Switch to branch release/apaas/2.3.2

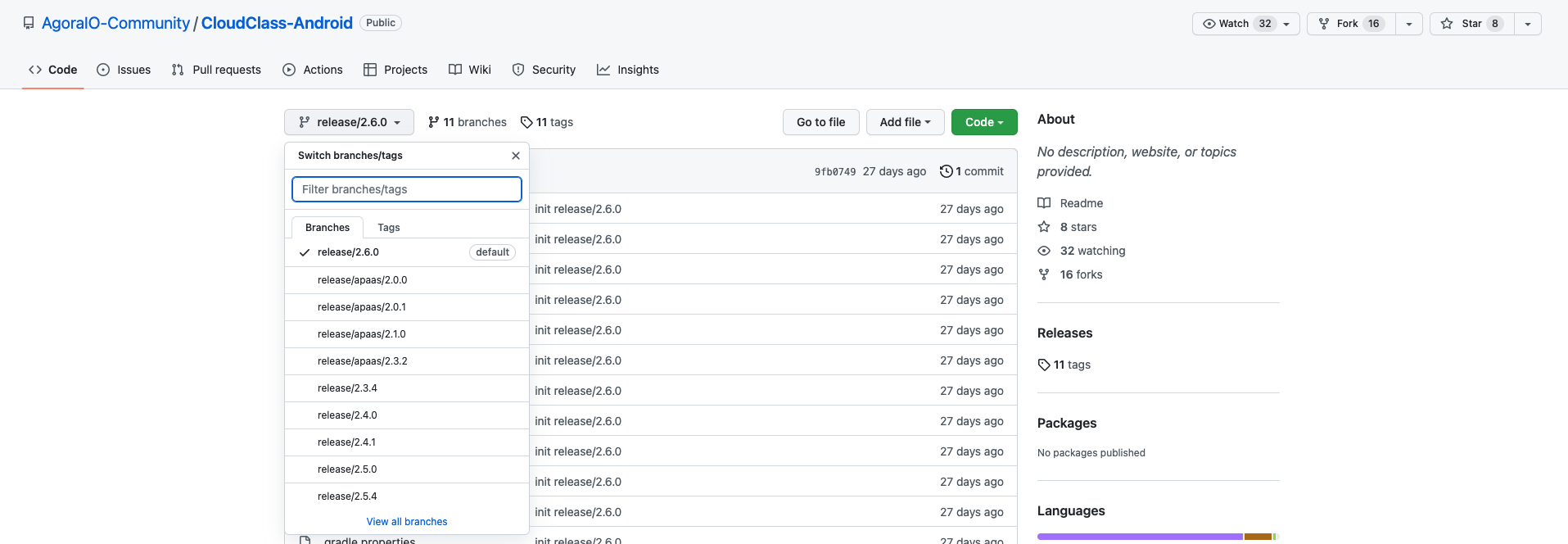tap(407, 361)
